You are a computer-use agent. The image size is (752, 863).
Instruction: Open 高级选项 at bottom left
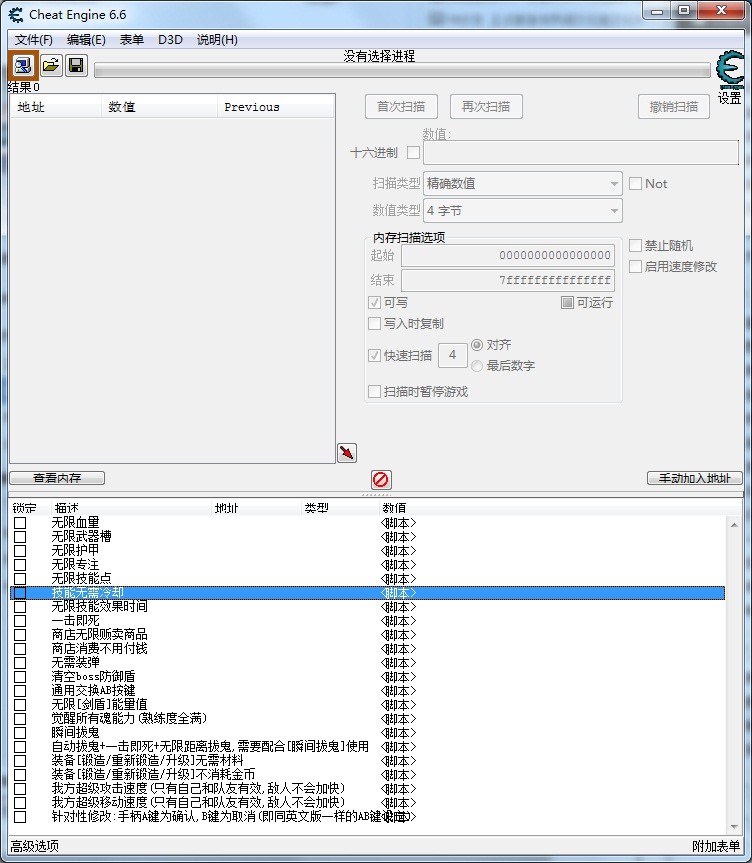pos(35,846)
